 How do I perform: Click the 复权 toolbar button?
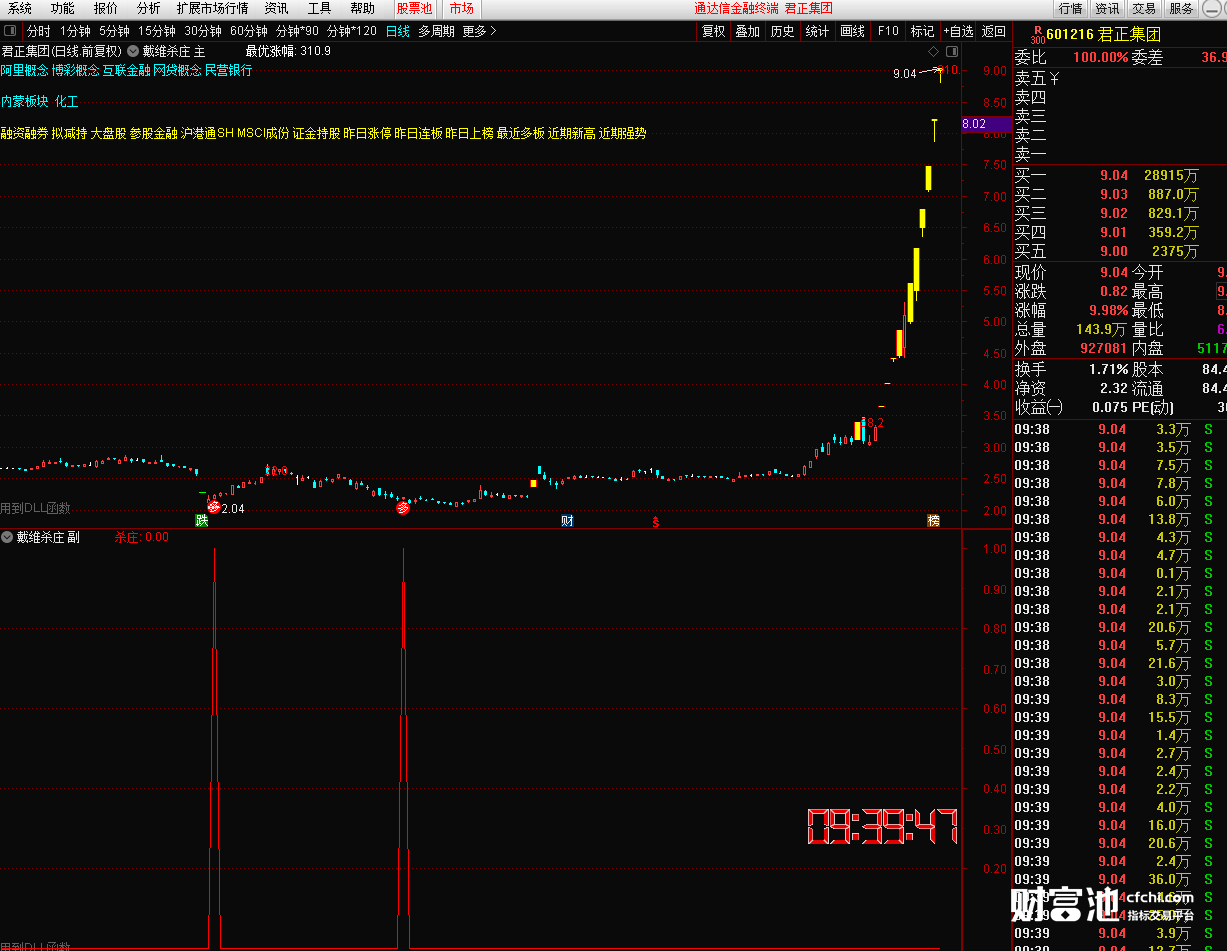pos(713,31)
